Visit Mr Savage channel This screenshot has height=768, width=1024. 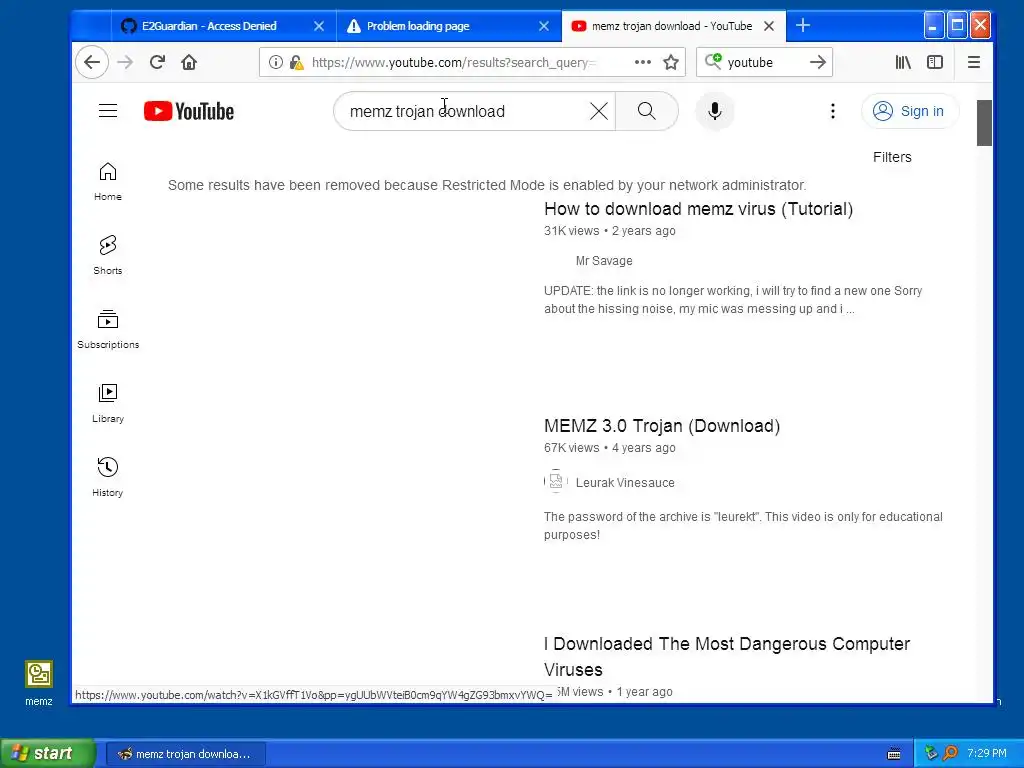pos(604,261)
